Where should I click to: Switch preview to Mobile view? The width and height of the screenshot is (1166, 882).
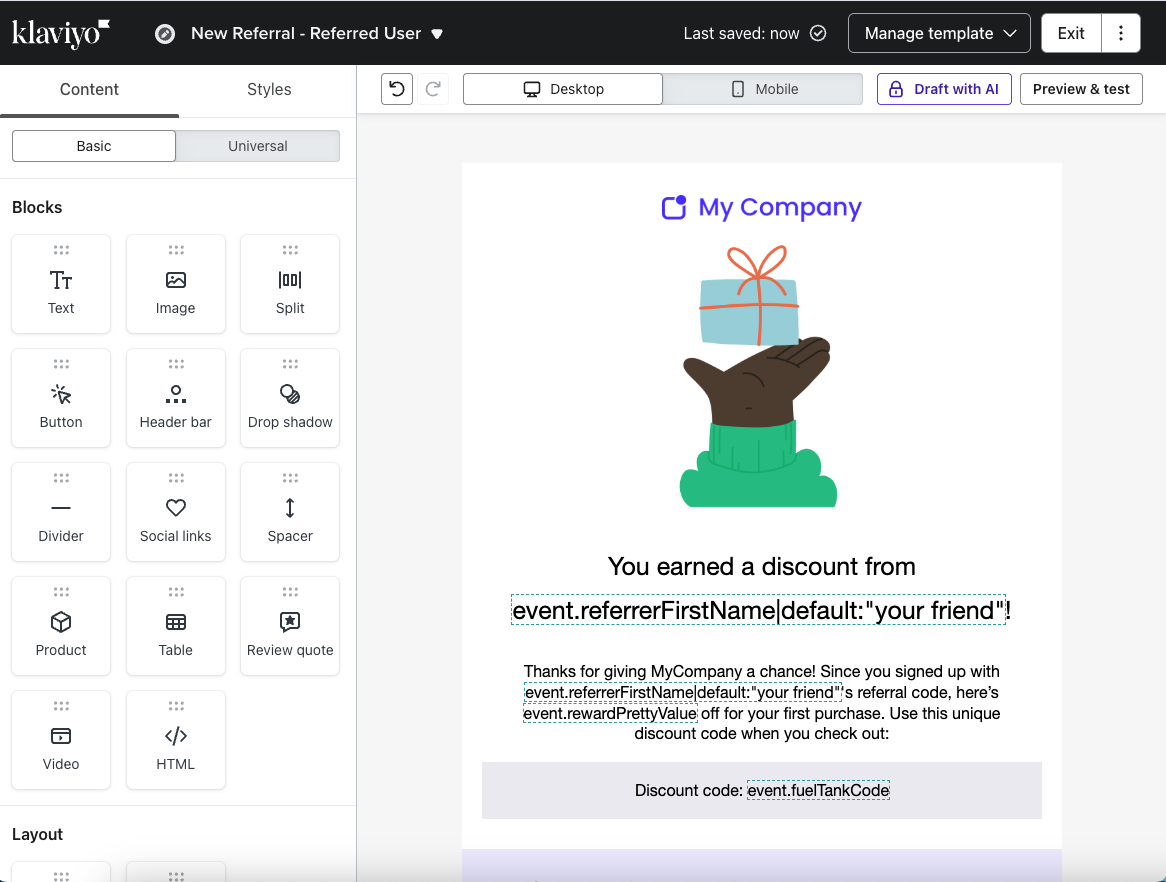coord(763,89)
